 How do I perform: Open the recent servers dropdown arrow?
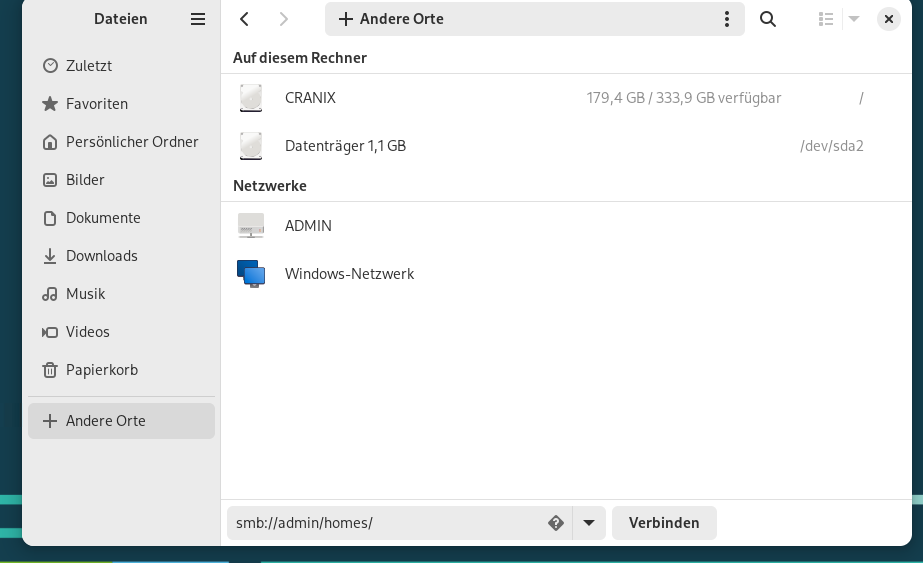589,523
